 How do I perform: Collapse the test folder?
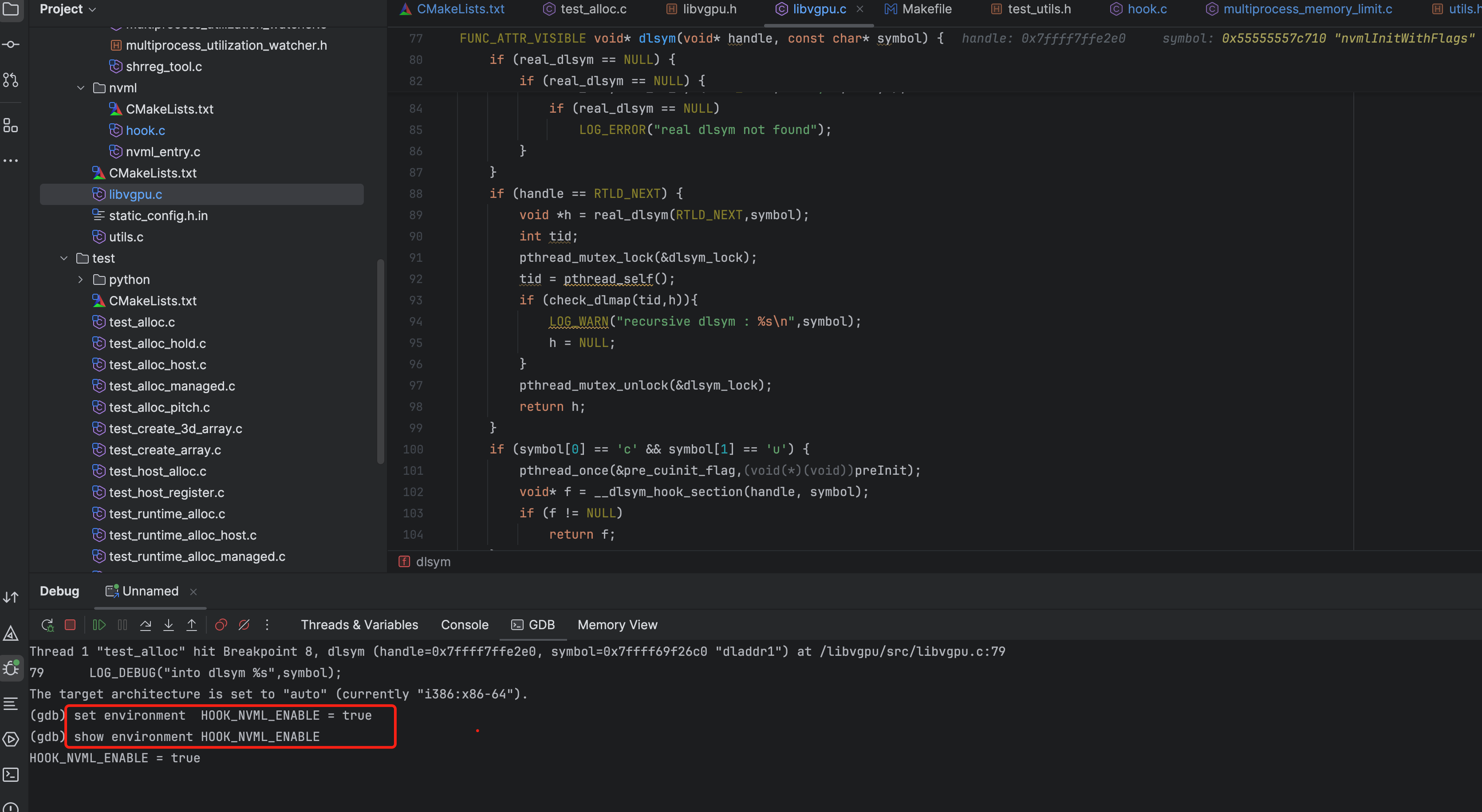point(64,258)
